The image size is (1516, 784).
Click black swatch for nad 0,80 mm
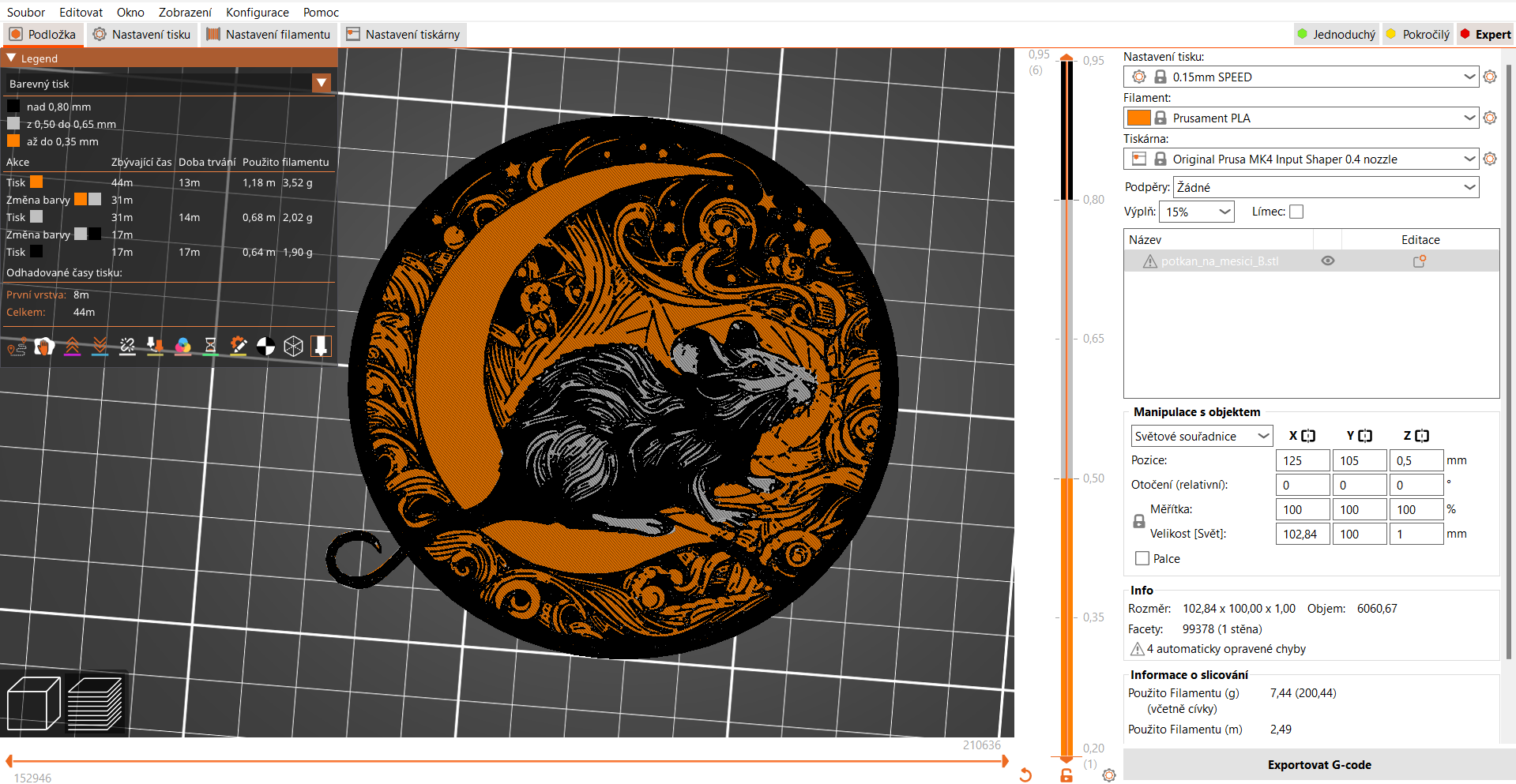coord(13,106)
